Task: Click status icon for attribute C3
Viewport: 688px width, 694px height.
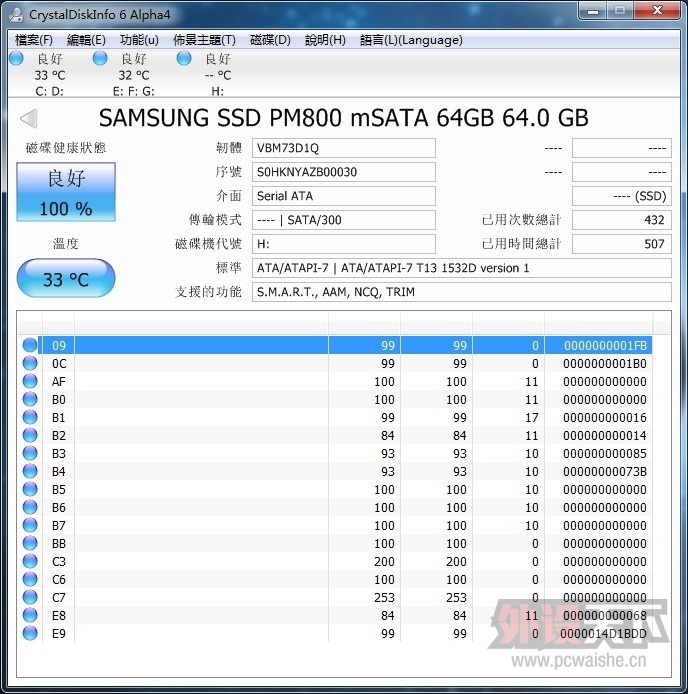Action: point(30,561)
